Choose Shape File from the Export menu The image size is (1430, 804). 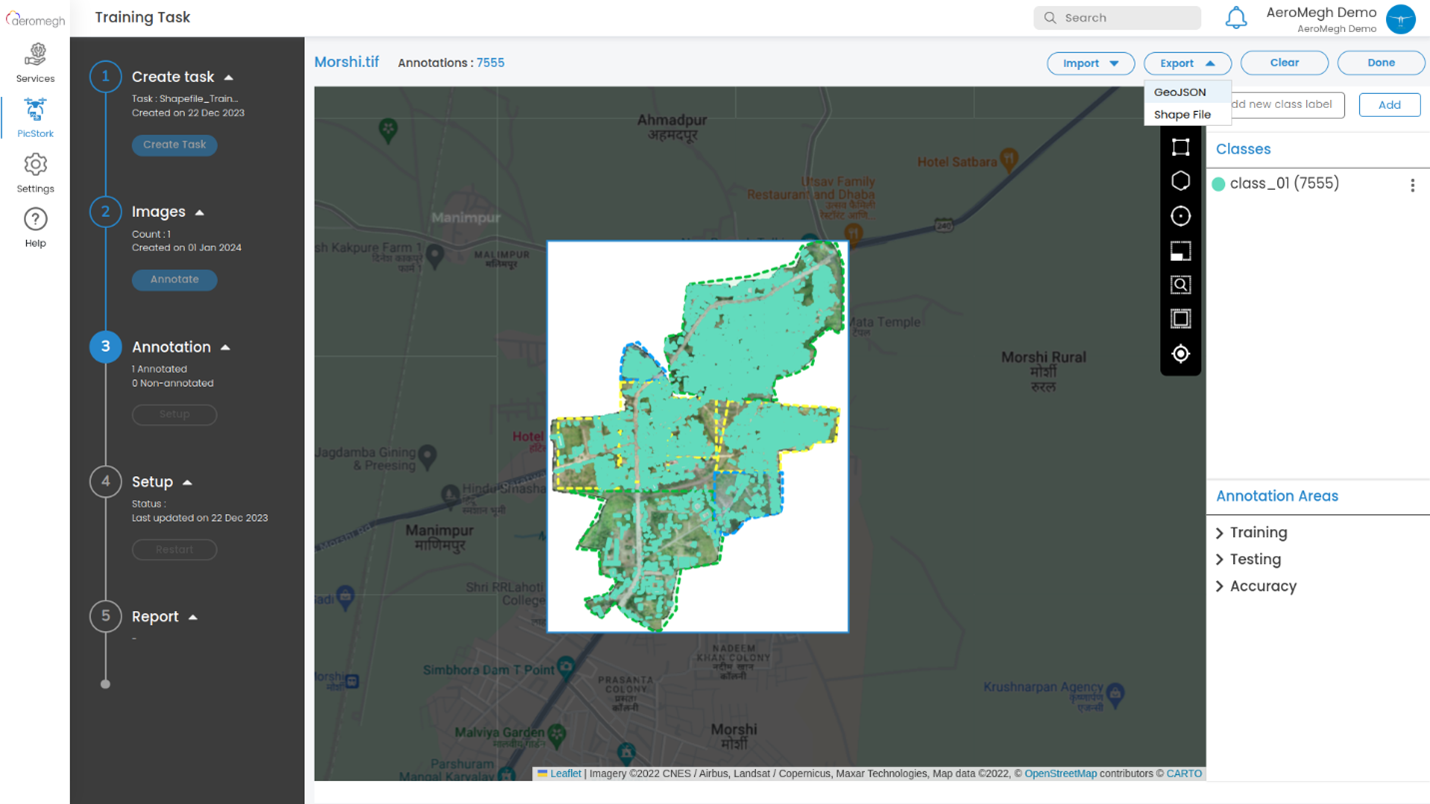1182,115
